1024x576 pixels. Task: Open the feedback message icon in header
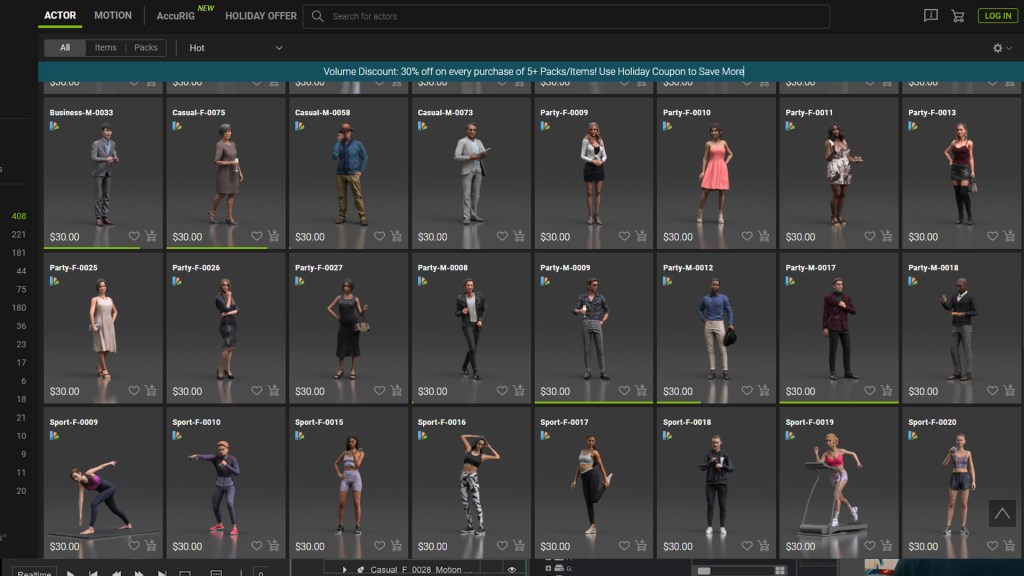tap(931, 16)
